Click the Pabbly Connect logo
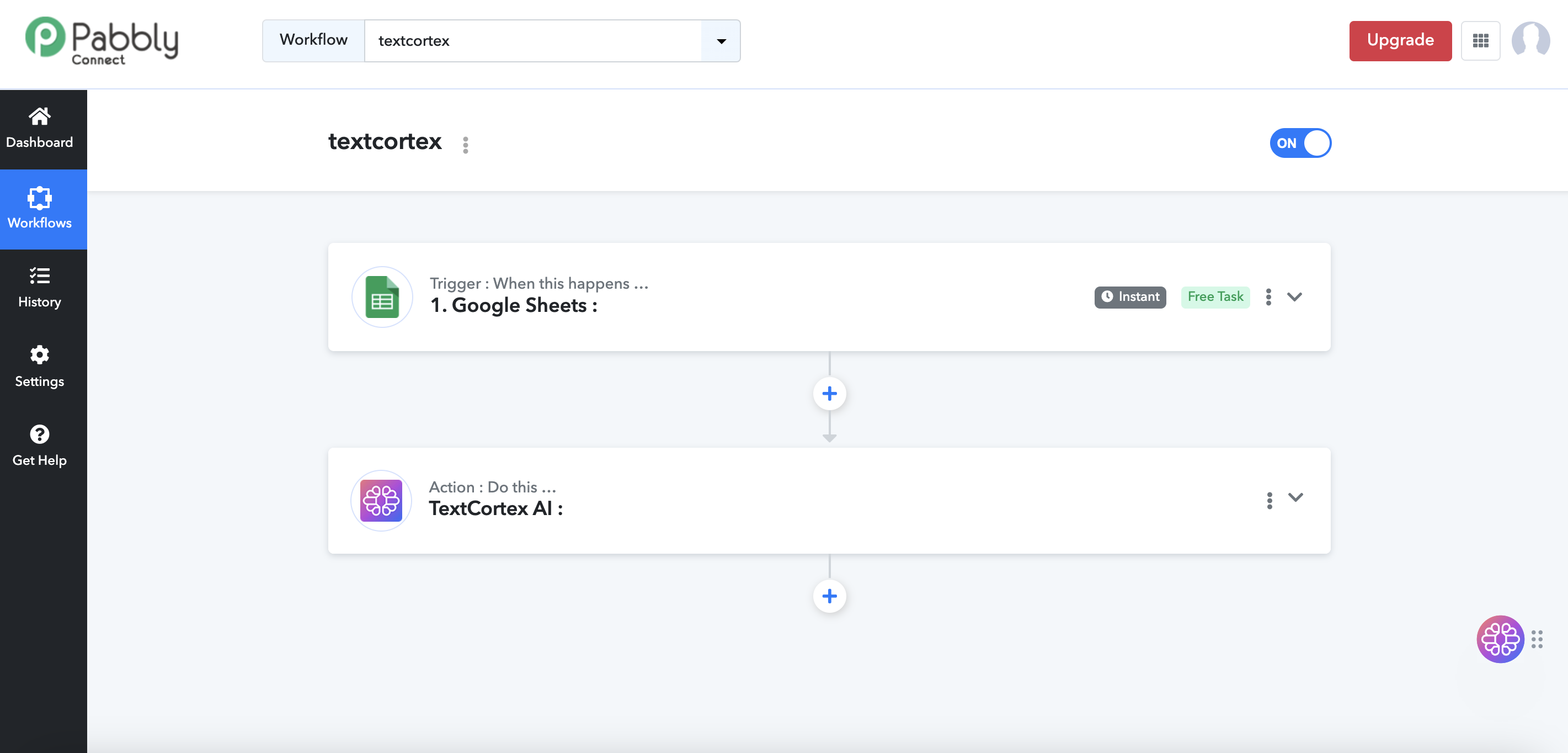The image size is (1568, 753). (102, 41)
